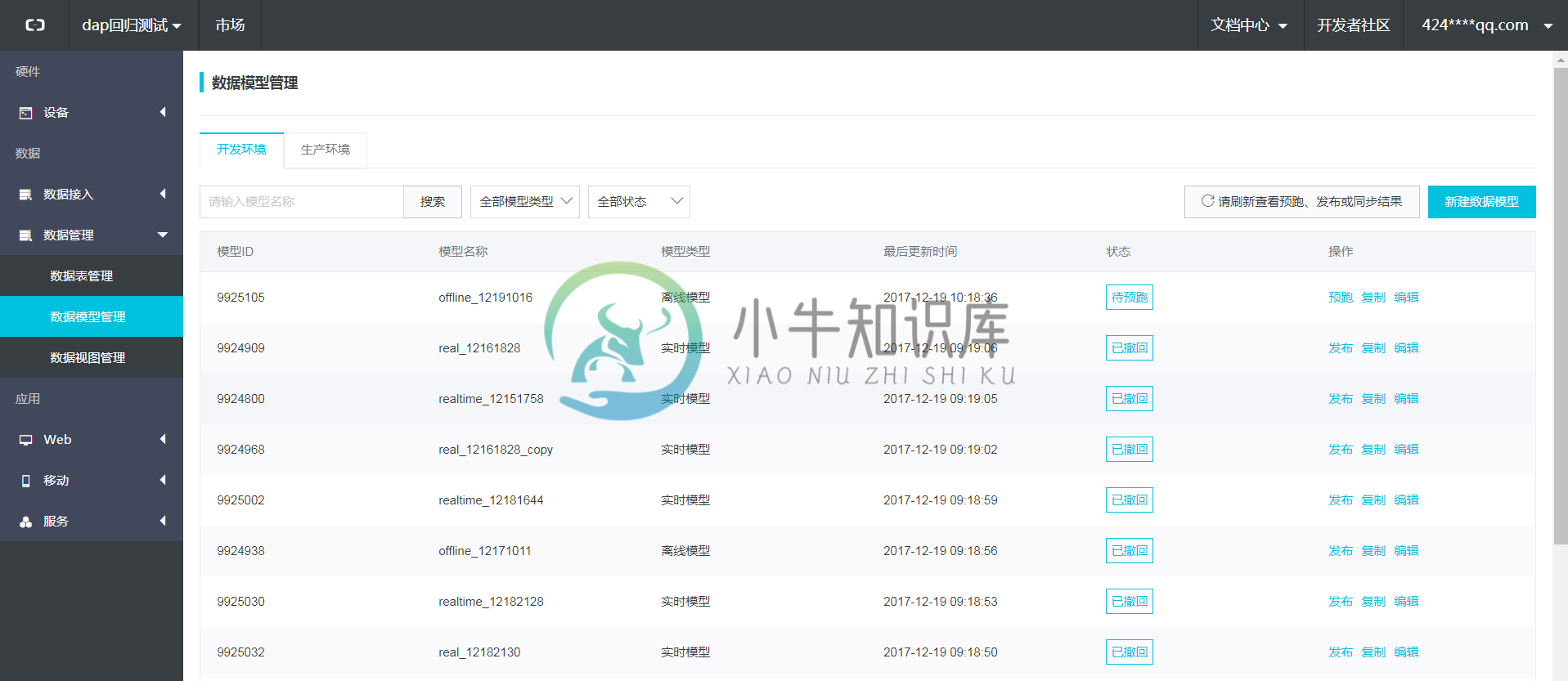Viewport: 1568px width, 681px height.
Task: Click the Web monitor icon in the sidebar
Action: [26, 440]
